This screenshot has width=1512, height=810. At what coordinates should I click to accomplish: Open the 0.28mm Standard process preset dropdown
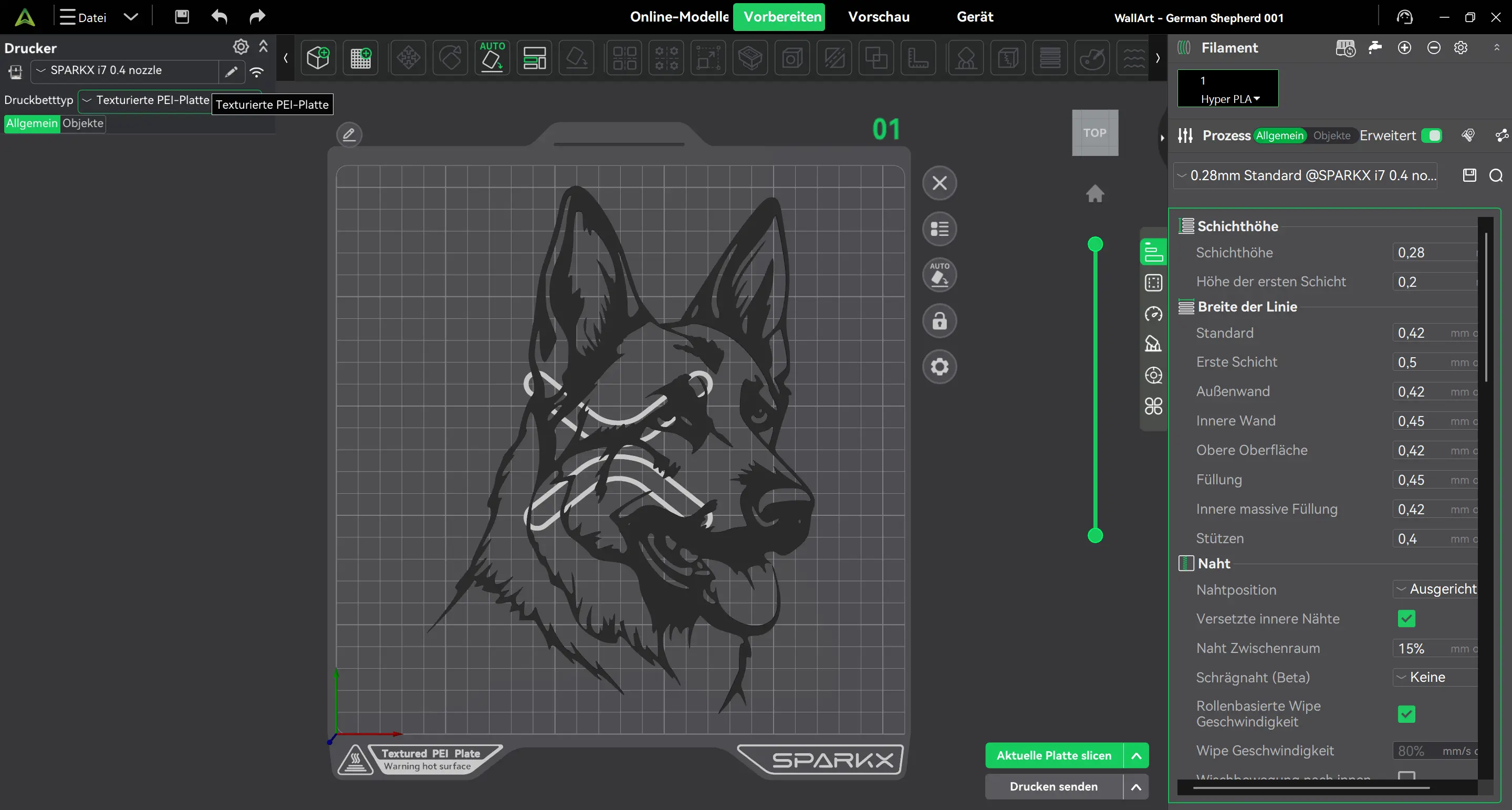[1306, 175]
